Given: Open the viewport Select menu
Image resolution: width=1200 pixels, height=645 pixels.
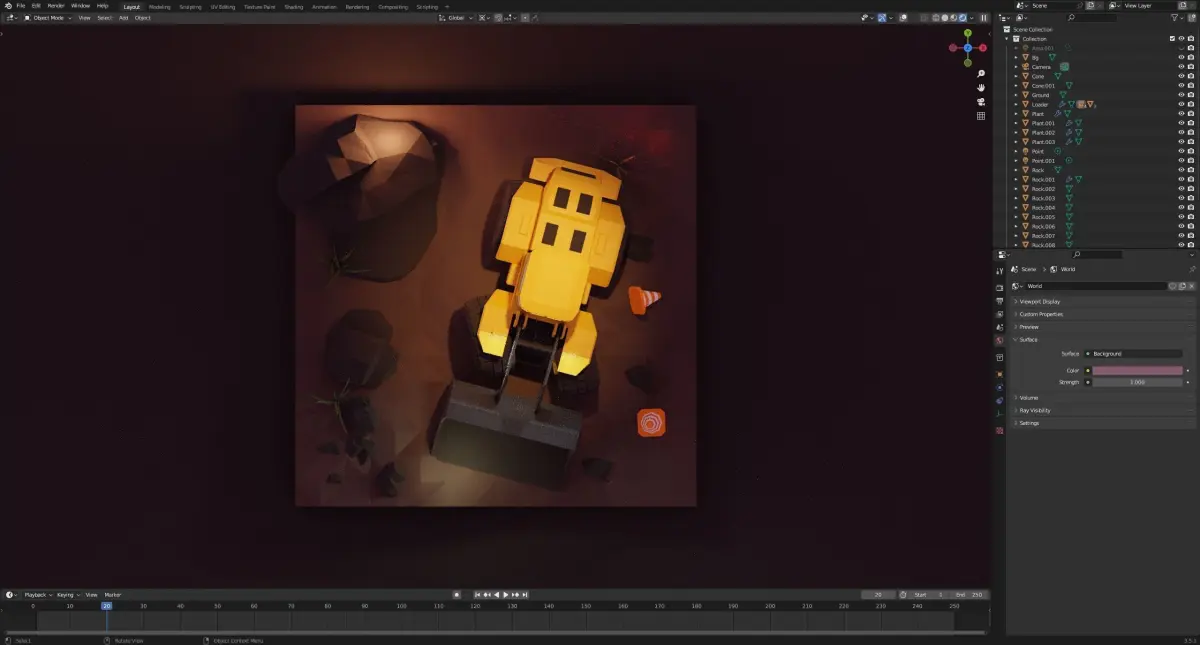Looking at the screenshot, I should point(104,18).
